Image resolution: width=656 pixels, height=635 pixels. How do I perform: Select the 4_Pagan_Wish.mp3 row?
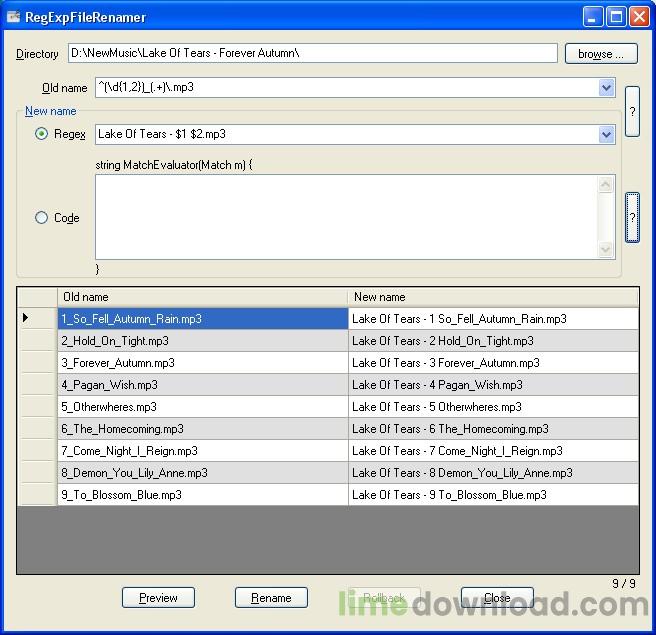[x=202, y=385]
